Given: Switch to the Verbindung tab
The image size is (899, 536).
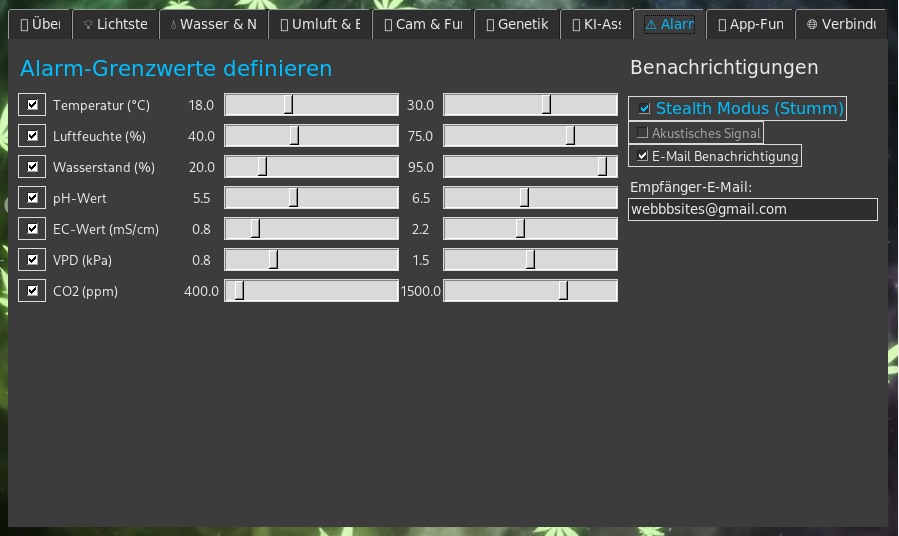Looking at the screenshot, I should pos(841,24).
